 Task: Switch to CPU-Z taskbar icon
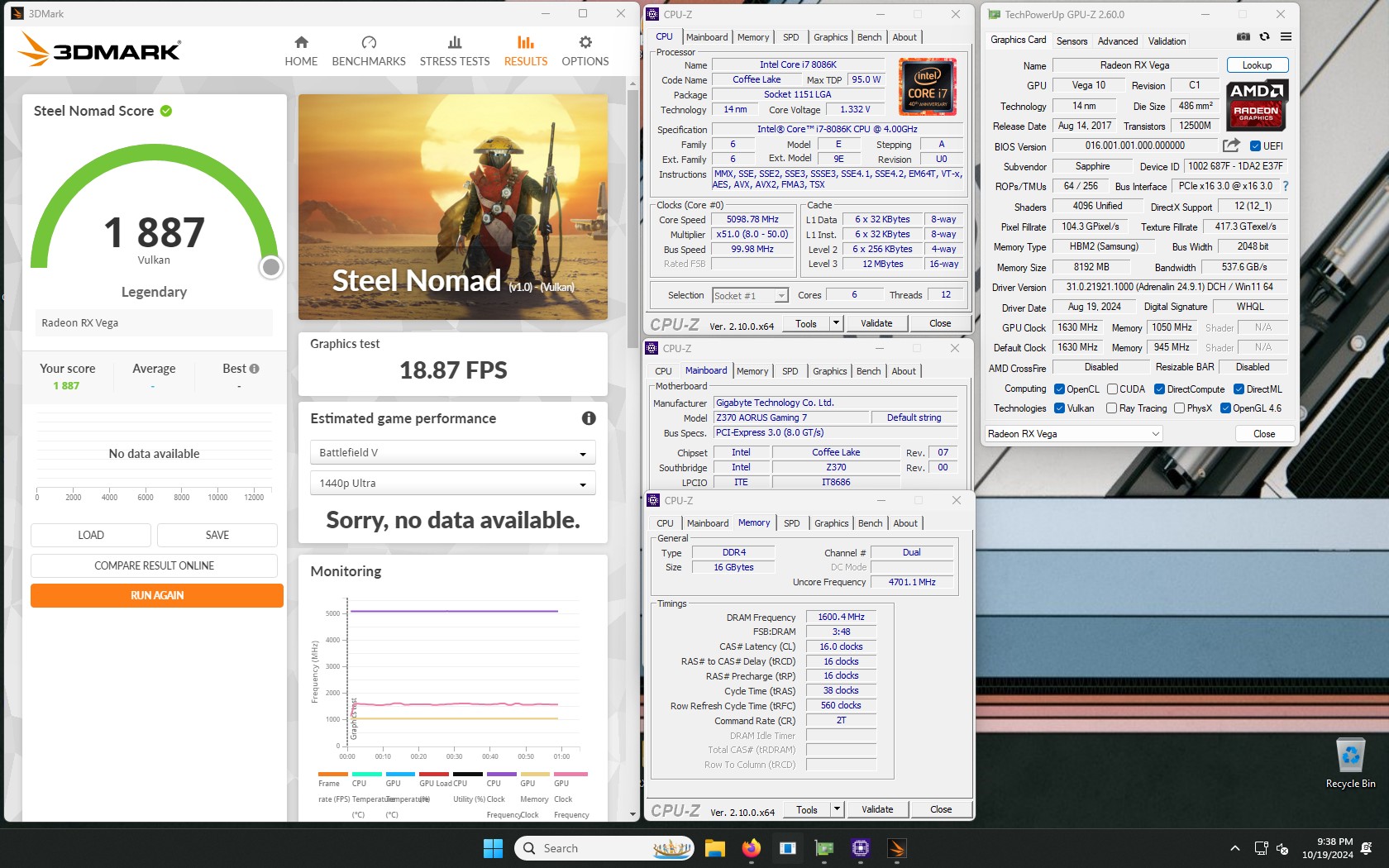click(861, 848)
